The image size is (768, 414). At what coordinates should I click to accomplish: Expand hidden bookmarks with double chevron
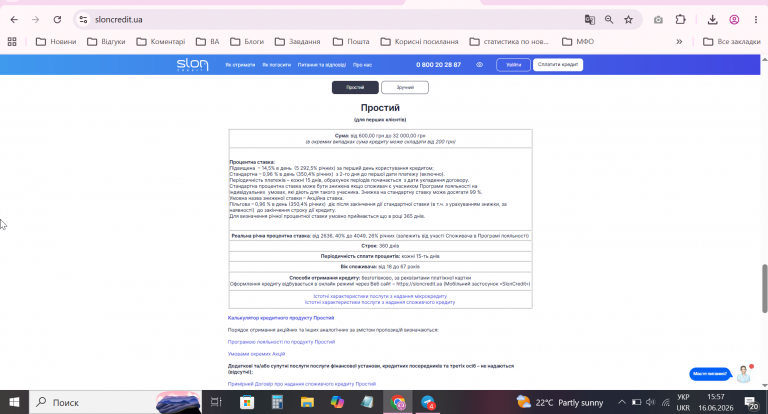679,42
